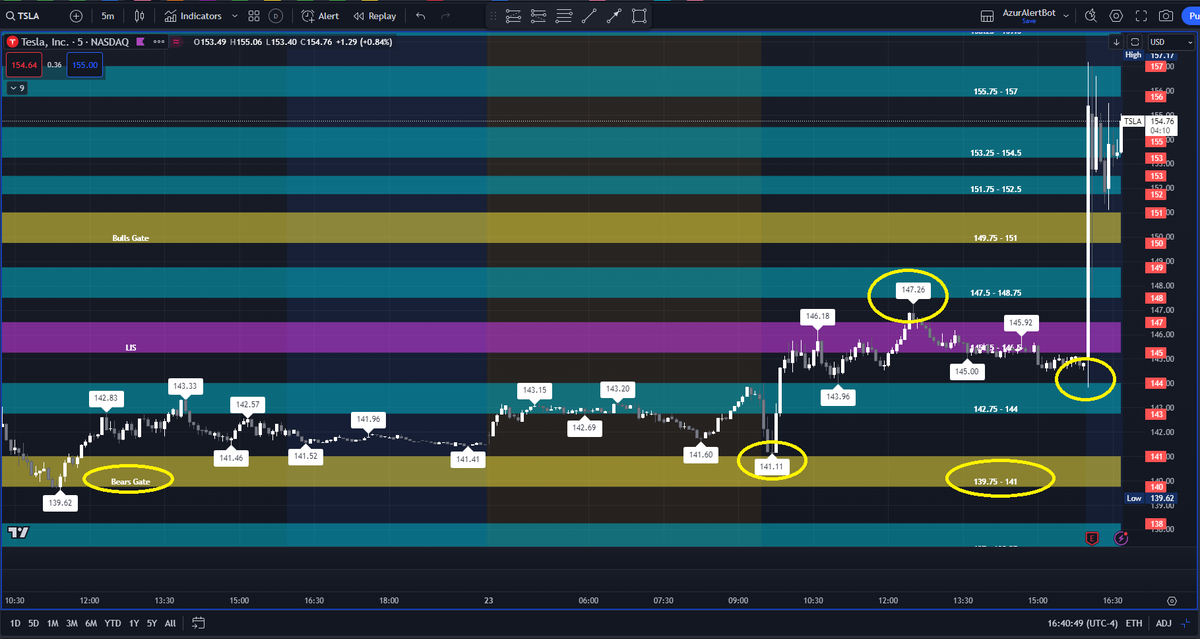Image resolution: width=1200 pixels, height=639 pixels.
Task: Select the 1D date range
Action: (x=14, y=623)
